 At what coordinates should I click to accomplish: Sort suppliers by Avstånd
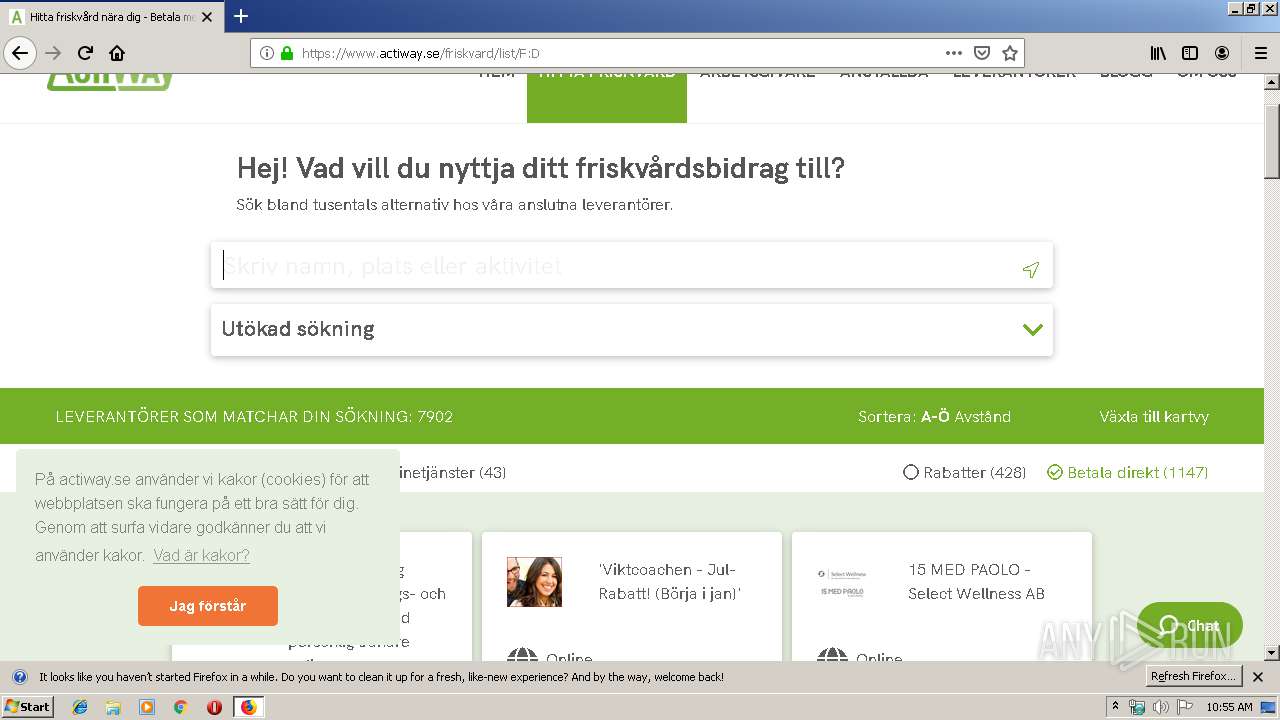(x=982, y=416)
